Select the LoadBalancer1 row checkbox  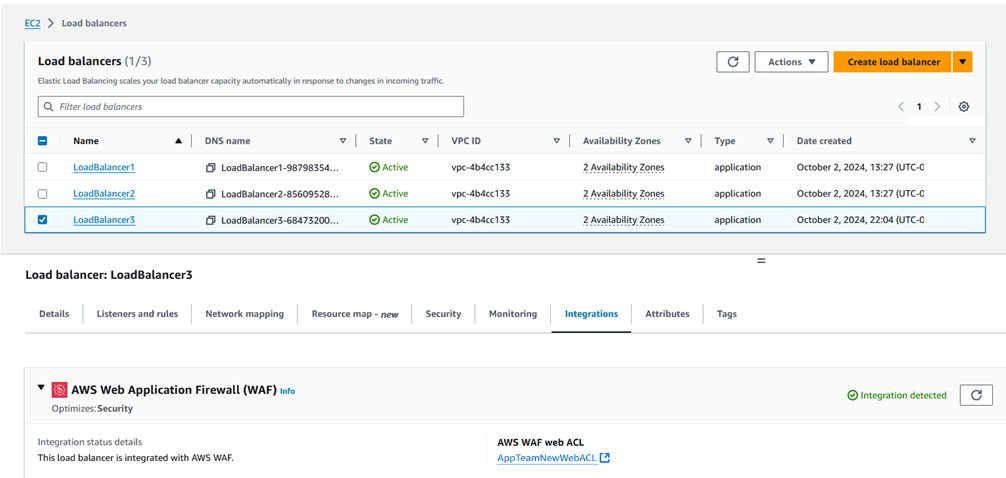(x=42, y=167)
